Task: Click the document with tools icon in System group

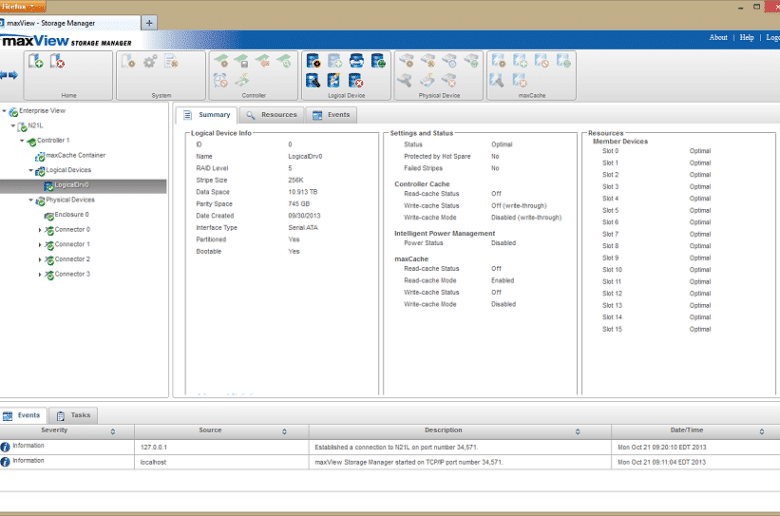Action: pos(171,61)
